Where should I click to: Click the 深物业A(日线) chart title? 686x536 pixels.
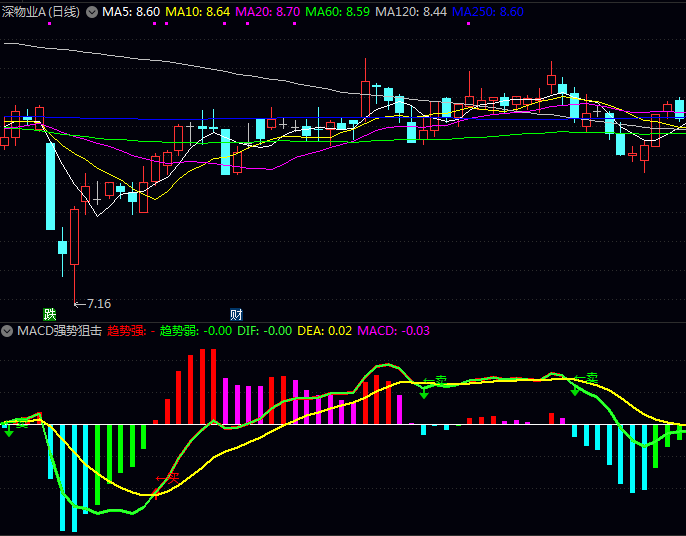click(x=41, y=12)
